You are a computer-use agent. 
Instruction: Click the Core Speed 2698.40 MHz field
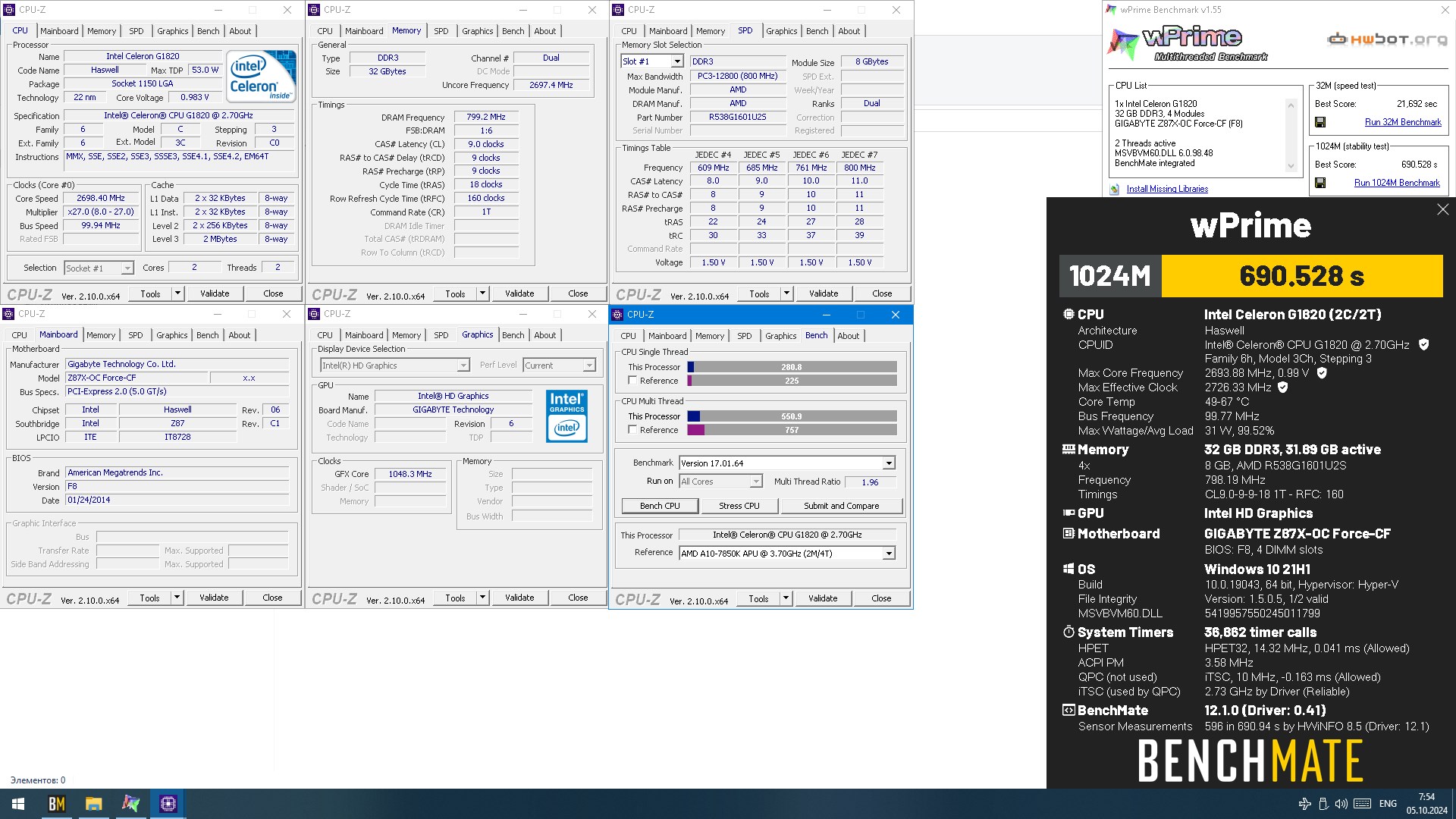click(x=101, y=199)
